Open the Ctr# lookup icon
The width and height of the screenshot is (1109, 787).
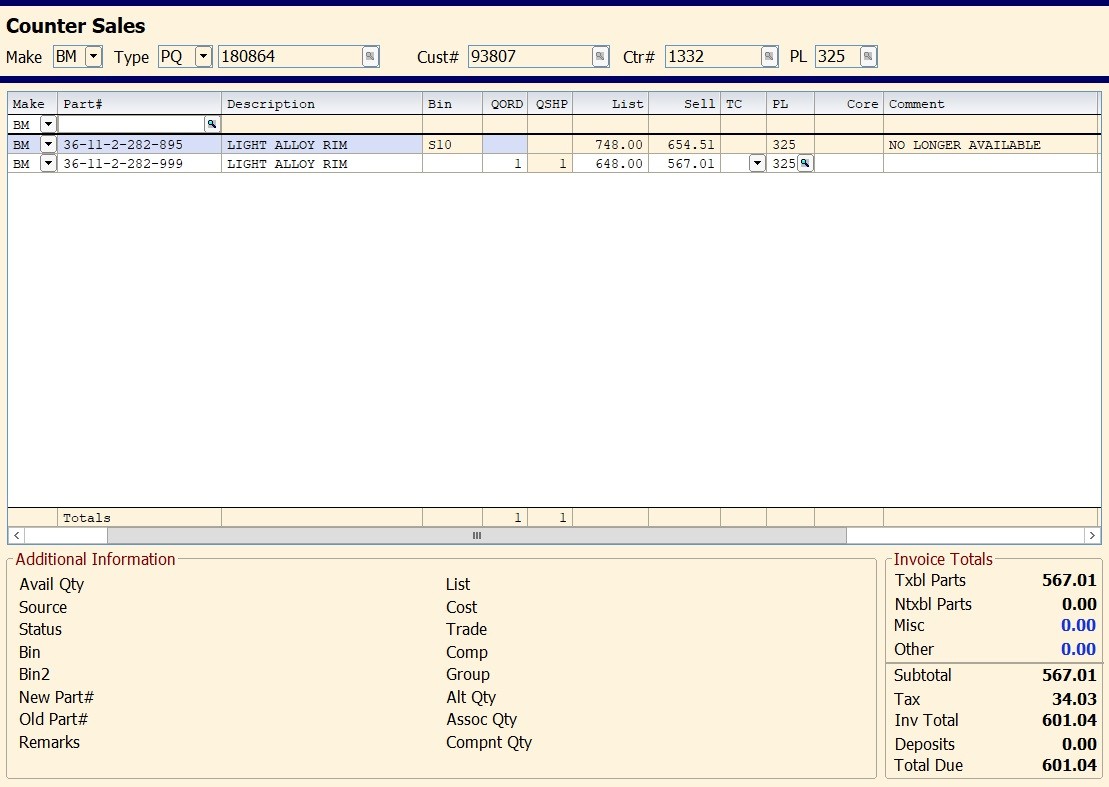(769, 57)
